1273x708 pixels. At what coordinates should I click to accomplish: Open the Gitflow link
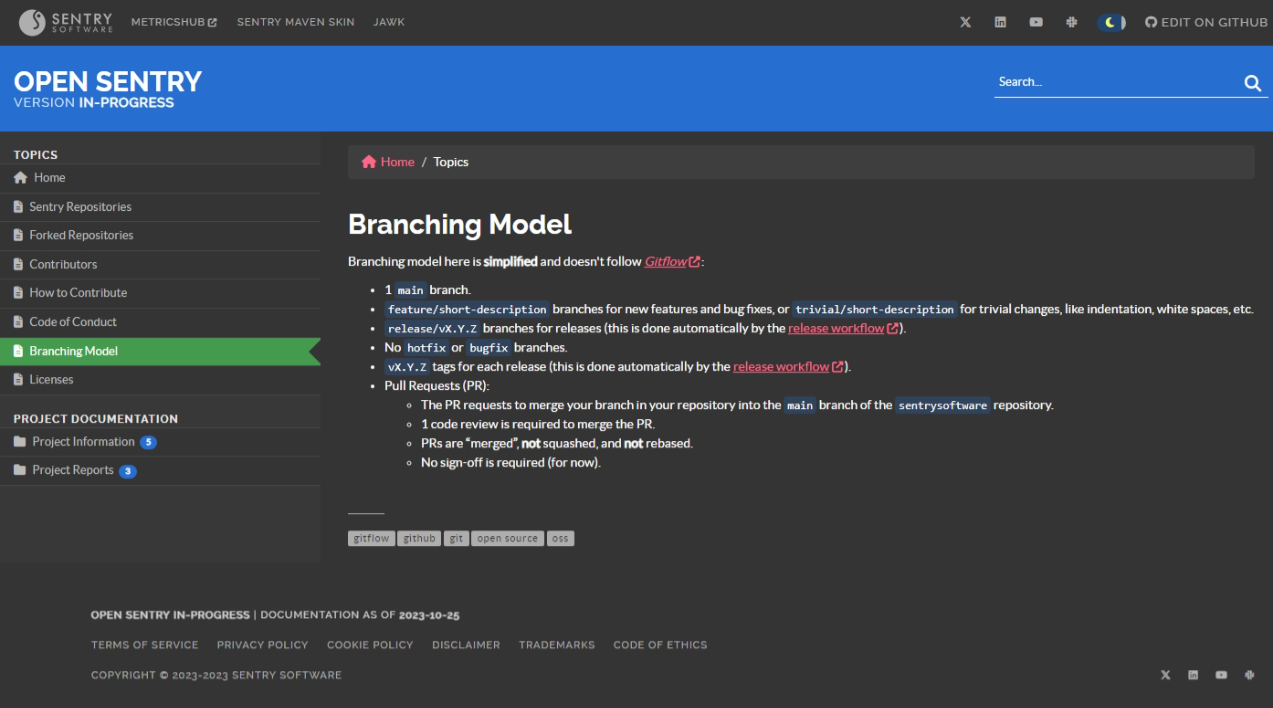tap(672, 262)
